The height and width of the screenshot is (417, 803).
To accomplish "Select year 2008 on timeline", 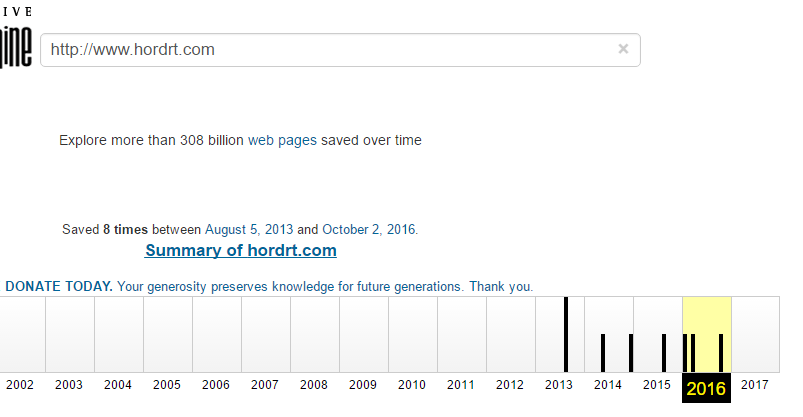I will (x=313, y=385).
